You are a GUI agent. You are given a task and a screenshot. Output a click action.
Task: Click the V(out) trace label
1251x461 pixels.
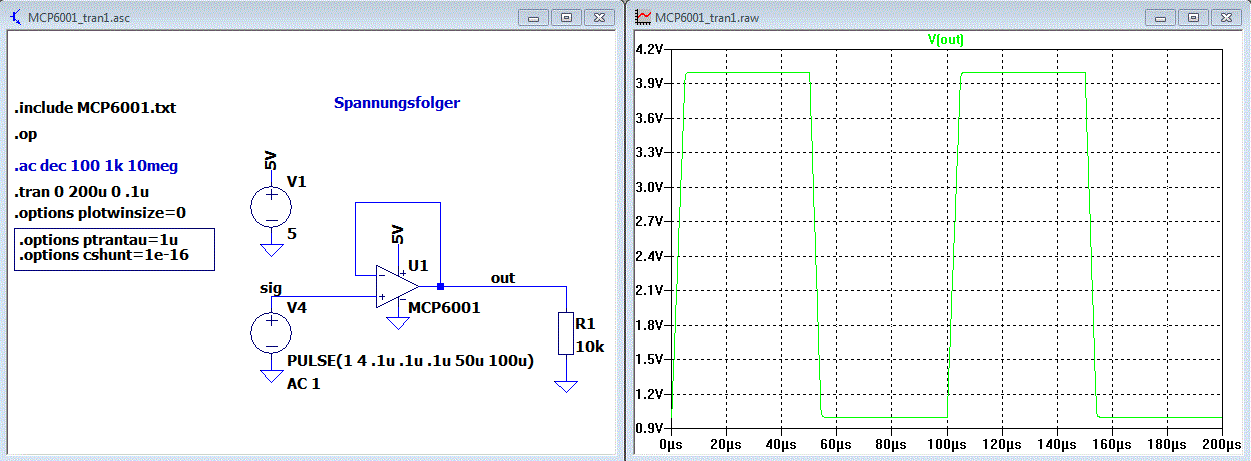pyautogui.click(x=945, y=40)
